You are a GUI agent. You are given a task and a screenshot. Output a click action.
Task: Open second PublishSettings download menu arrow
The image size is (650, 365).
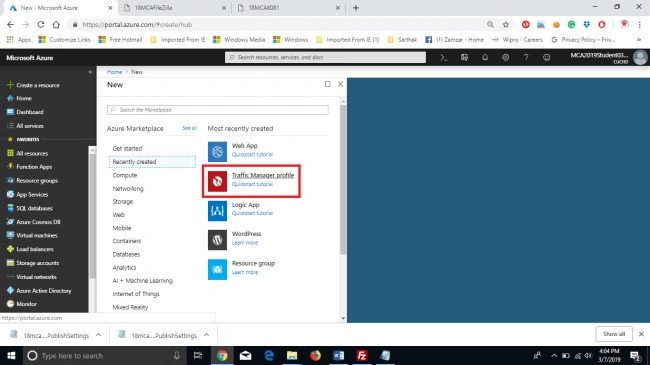click(x=206, y=335)
